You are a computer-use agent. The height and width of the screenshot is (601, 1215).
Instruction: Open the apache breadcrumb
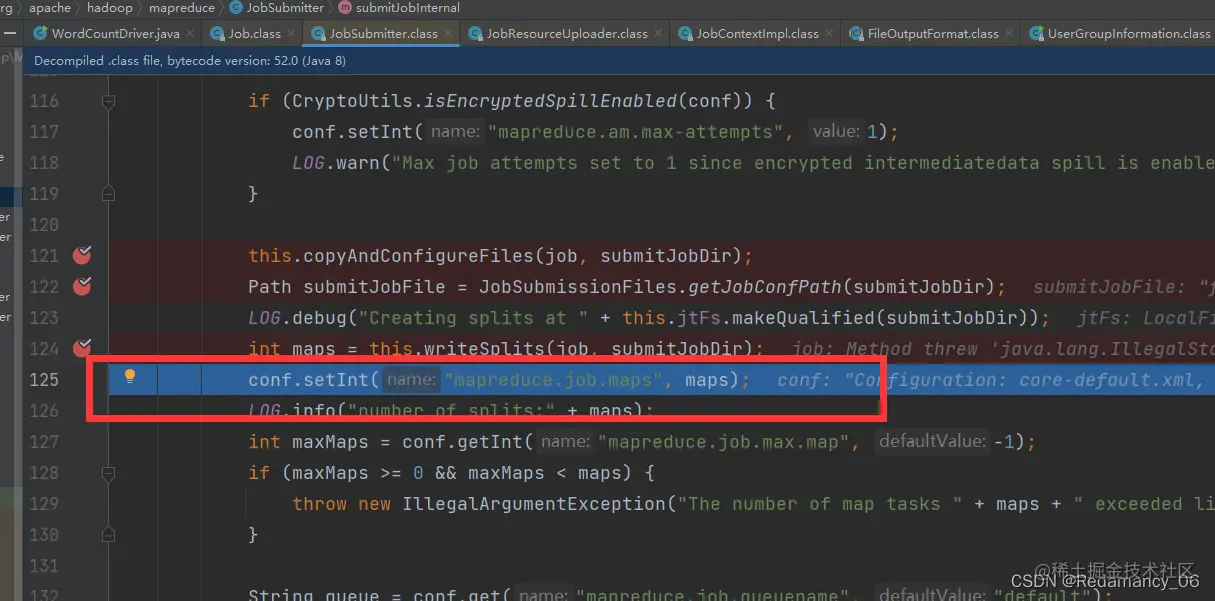click(50, 7)
